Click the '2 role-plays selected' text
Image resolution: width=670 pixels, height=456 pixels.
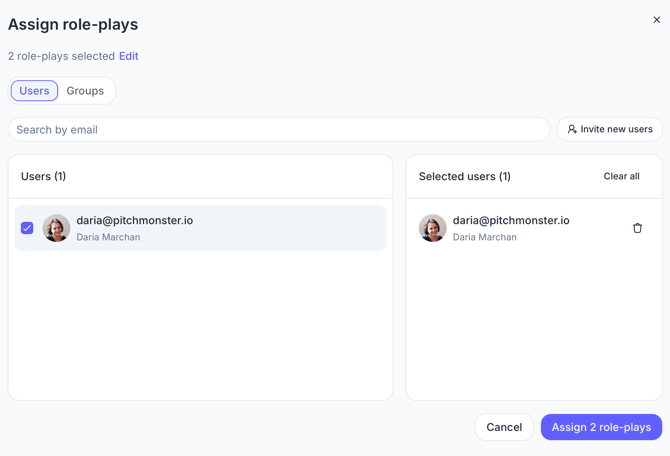click(61, 56)
